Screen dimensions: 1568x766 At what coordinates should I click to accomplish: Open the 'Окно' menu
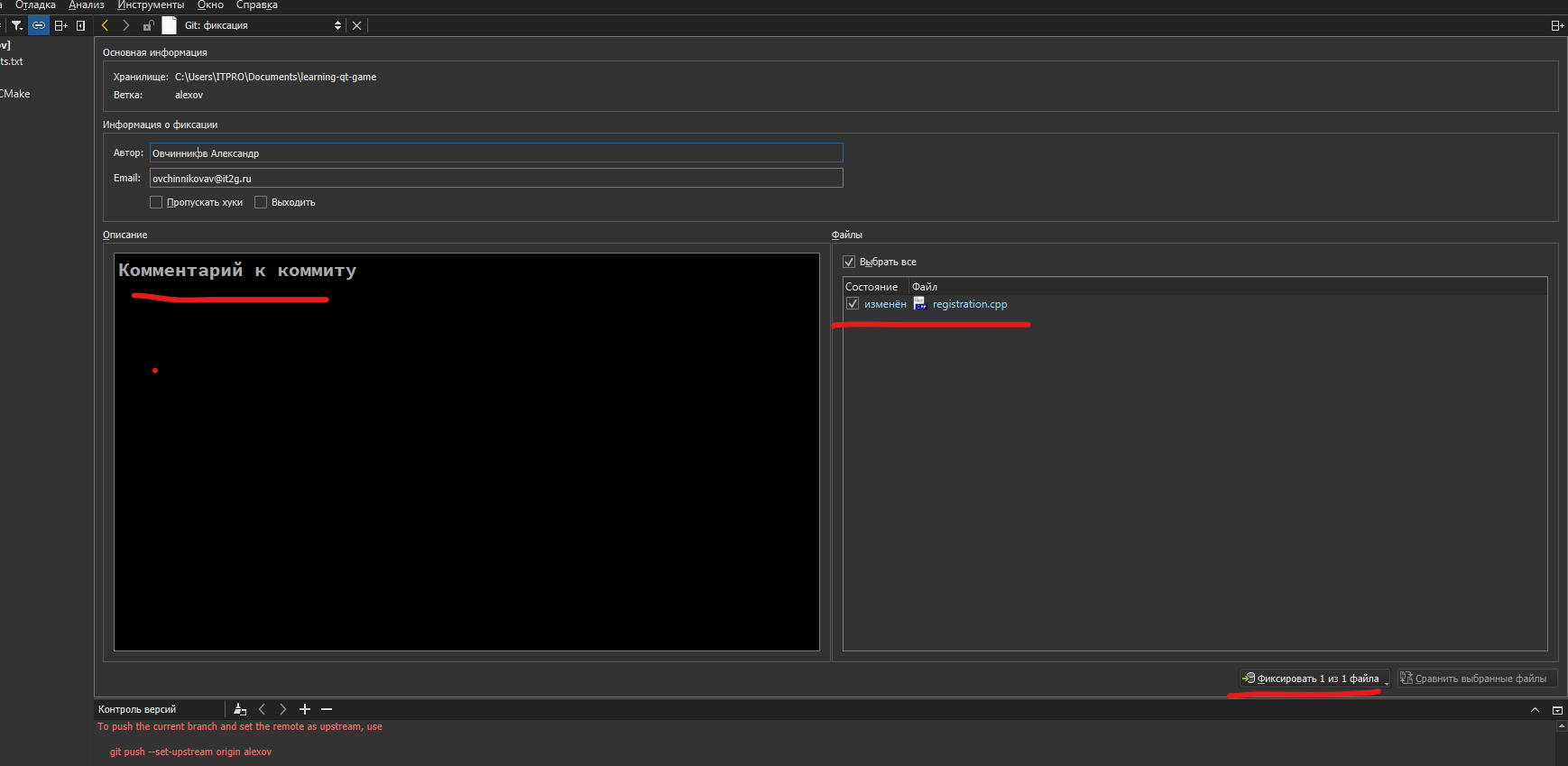[x=210, y=5]
